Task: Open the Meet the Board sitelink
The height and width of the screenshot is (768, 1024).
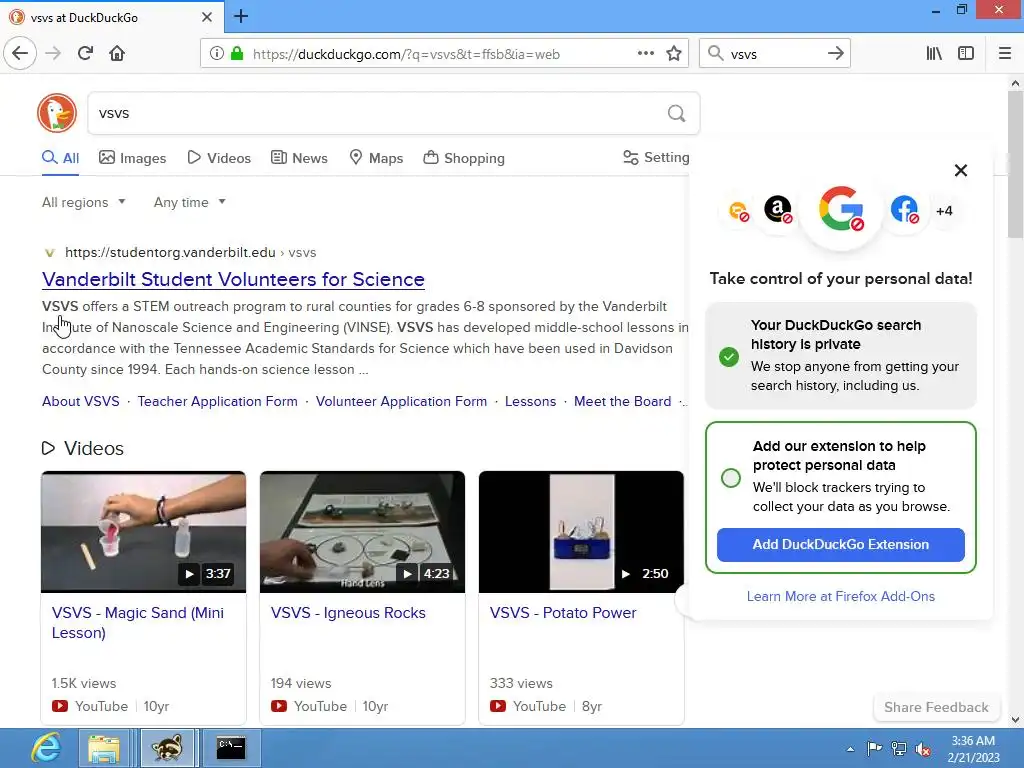Action: (x=622, y=401)
